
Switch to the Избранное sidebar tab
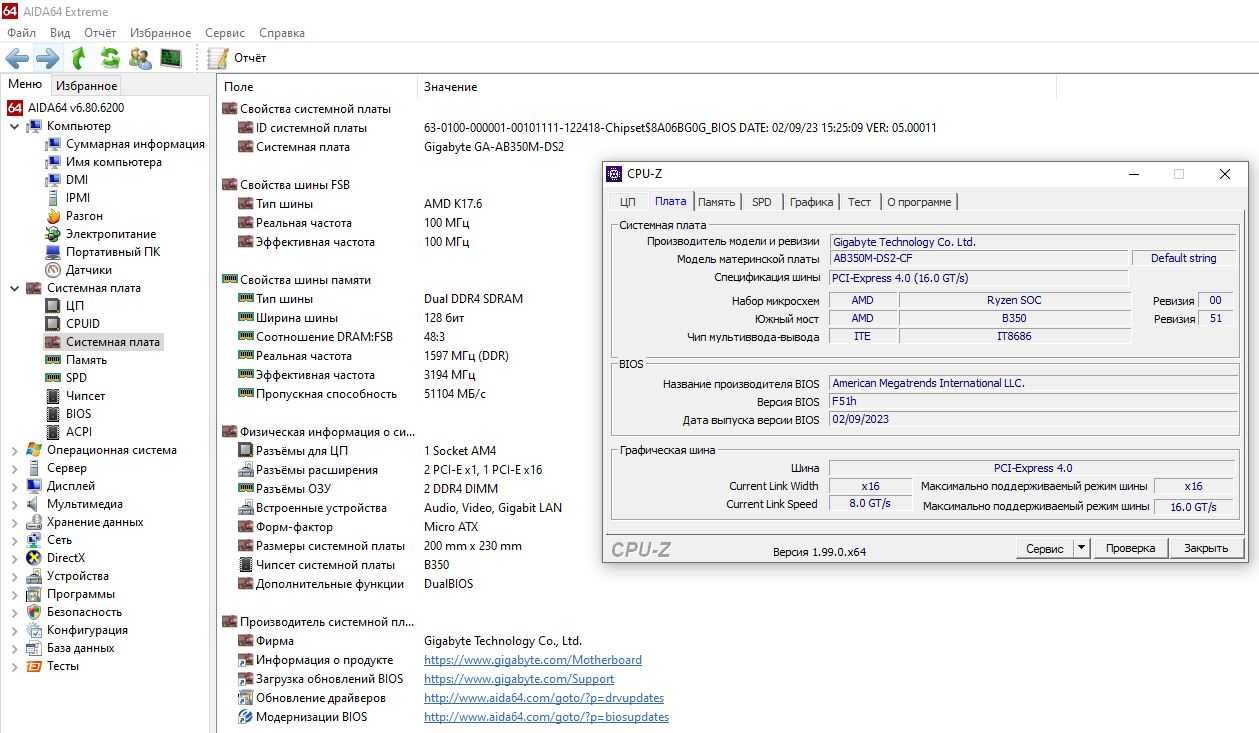click(86, 86)
